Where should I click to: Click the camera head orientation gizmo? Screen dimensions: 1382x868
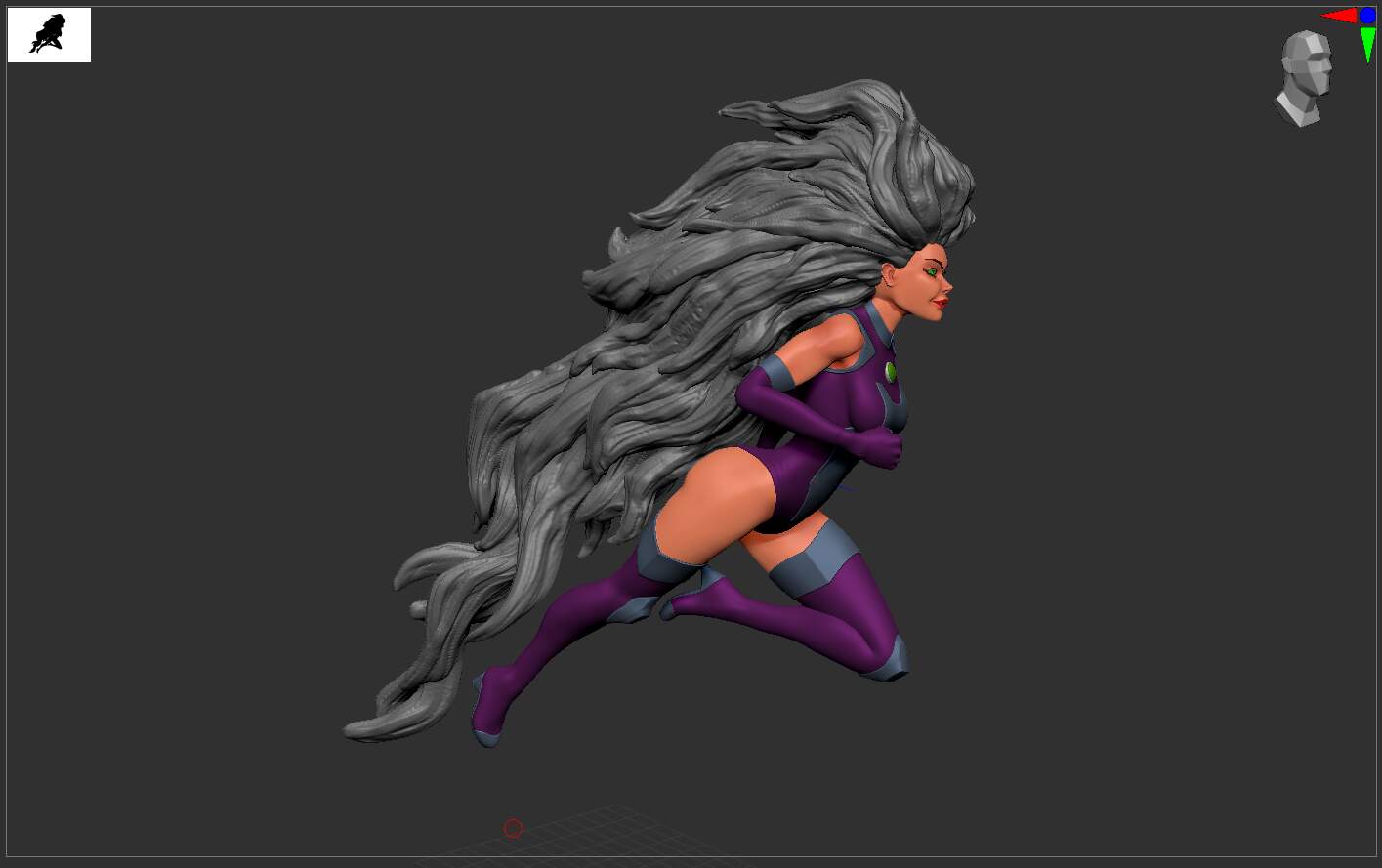[1304, 78]
